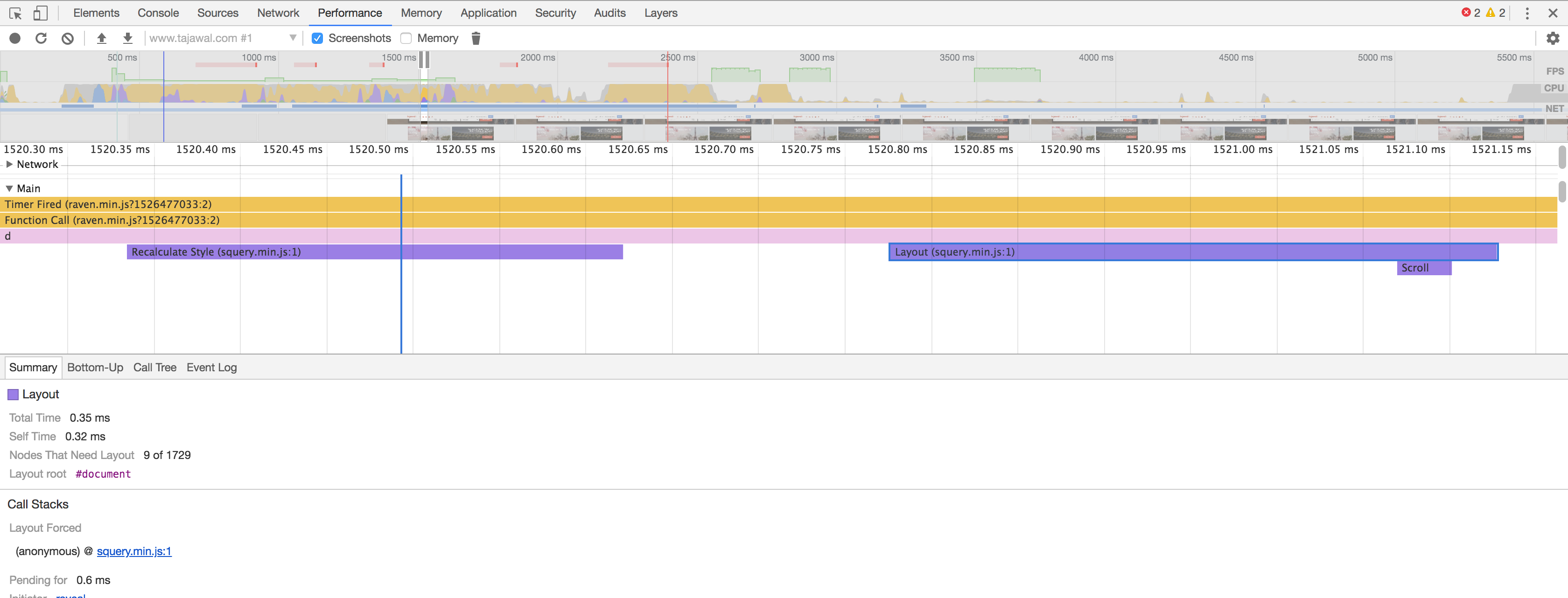Viewport: 1568px width, 598px height.
Task: Load a saved performance profile
Action: [x=101, y=38]
